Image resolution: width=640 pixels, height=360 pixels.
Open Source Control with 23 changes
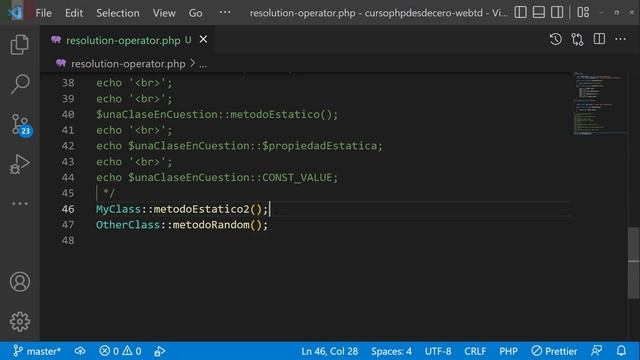click(x=20, y=124)
